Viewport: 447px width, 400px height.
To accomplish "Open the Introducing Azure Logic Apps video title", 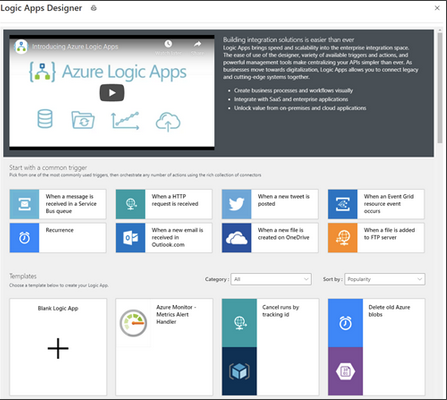I will (x=75, y=47).
